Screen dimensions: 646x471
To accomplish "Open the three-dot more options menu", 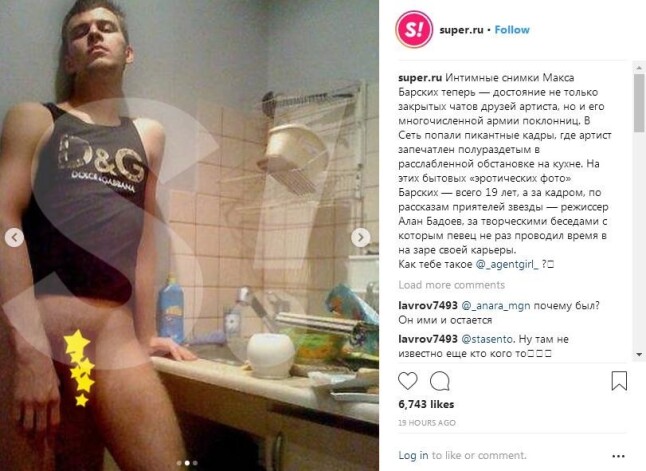I will pyautogui.click(x=618, y=456).
